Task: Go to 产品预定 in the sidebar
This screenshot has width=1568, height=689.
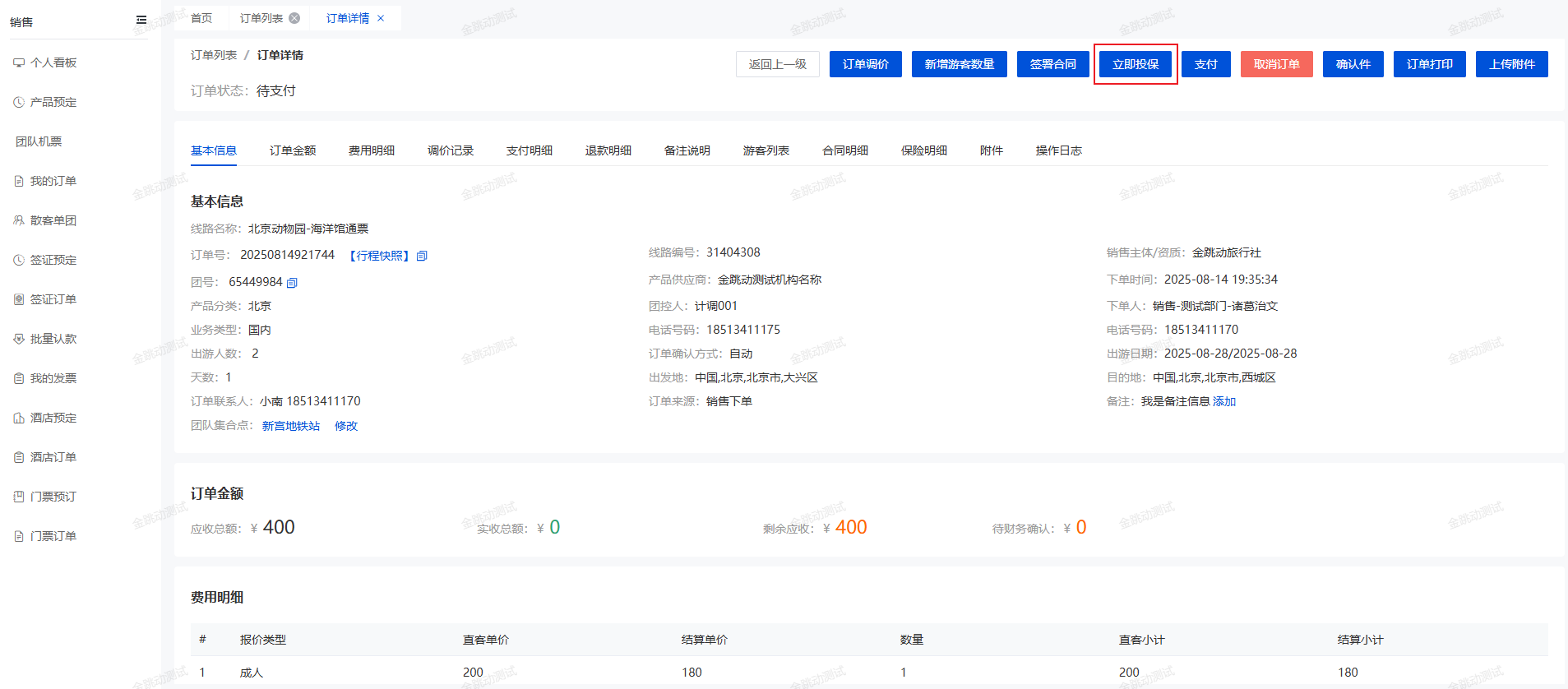Action: pyautogui.click(x=53, y=102)
